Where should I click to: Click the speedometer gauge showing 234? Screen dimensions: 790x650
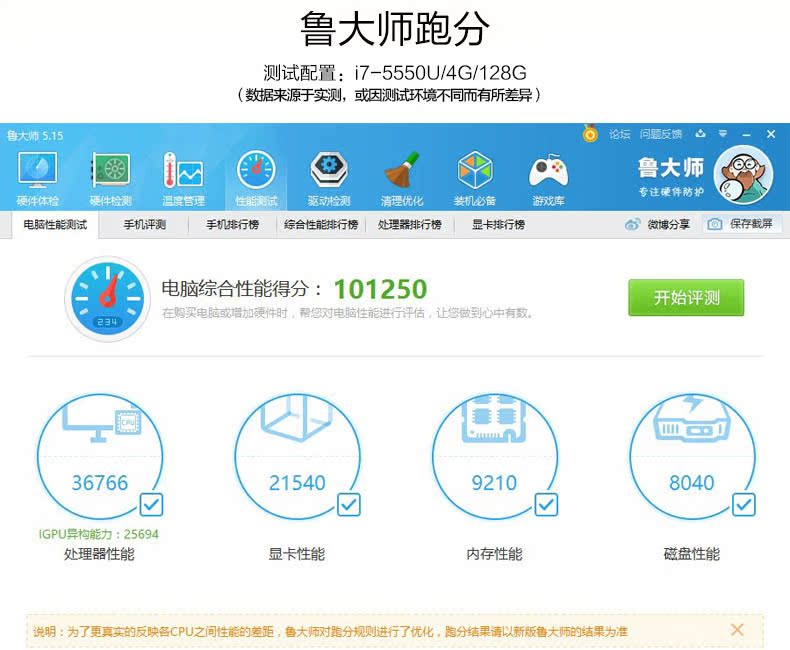107,299
